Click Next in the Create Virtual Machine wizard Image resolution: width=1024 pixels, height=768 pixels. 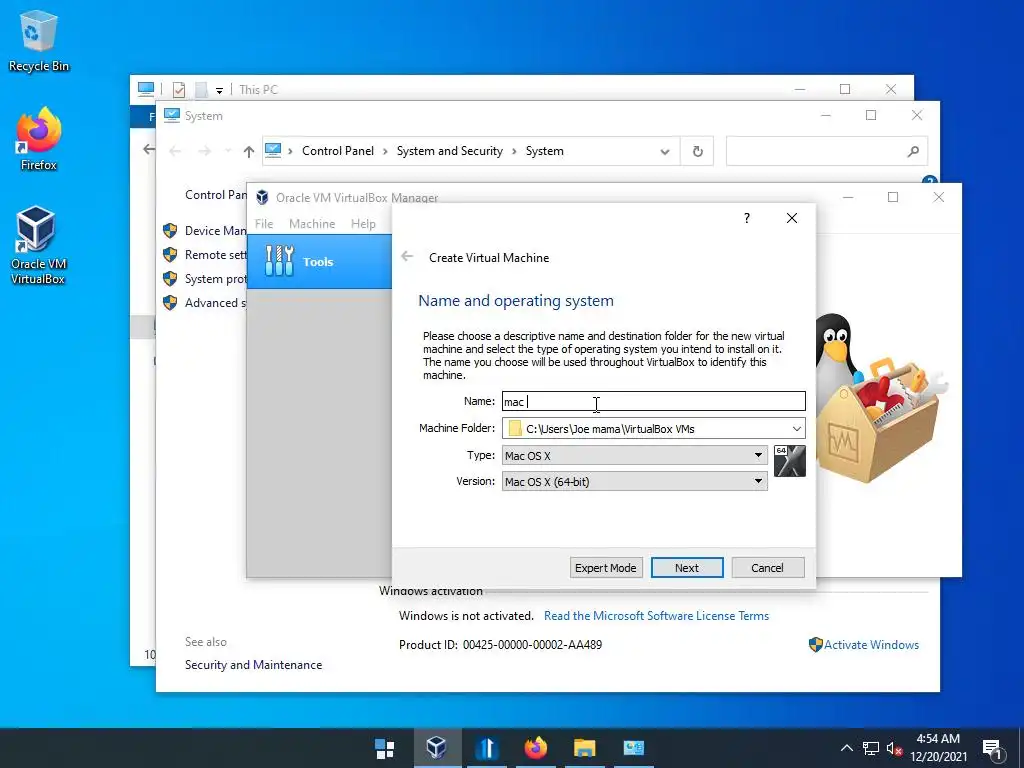coord(687,568)
